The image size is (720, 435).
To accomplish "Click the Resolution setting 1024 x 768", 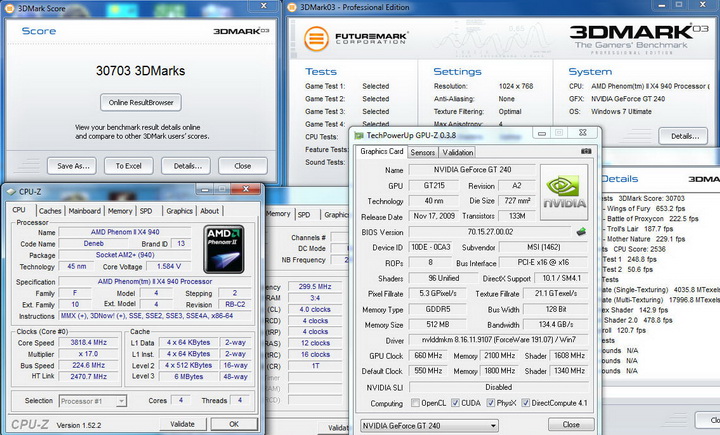I will [516, 86].
